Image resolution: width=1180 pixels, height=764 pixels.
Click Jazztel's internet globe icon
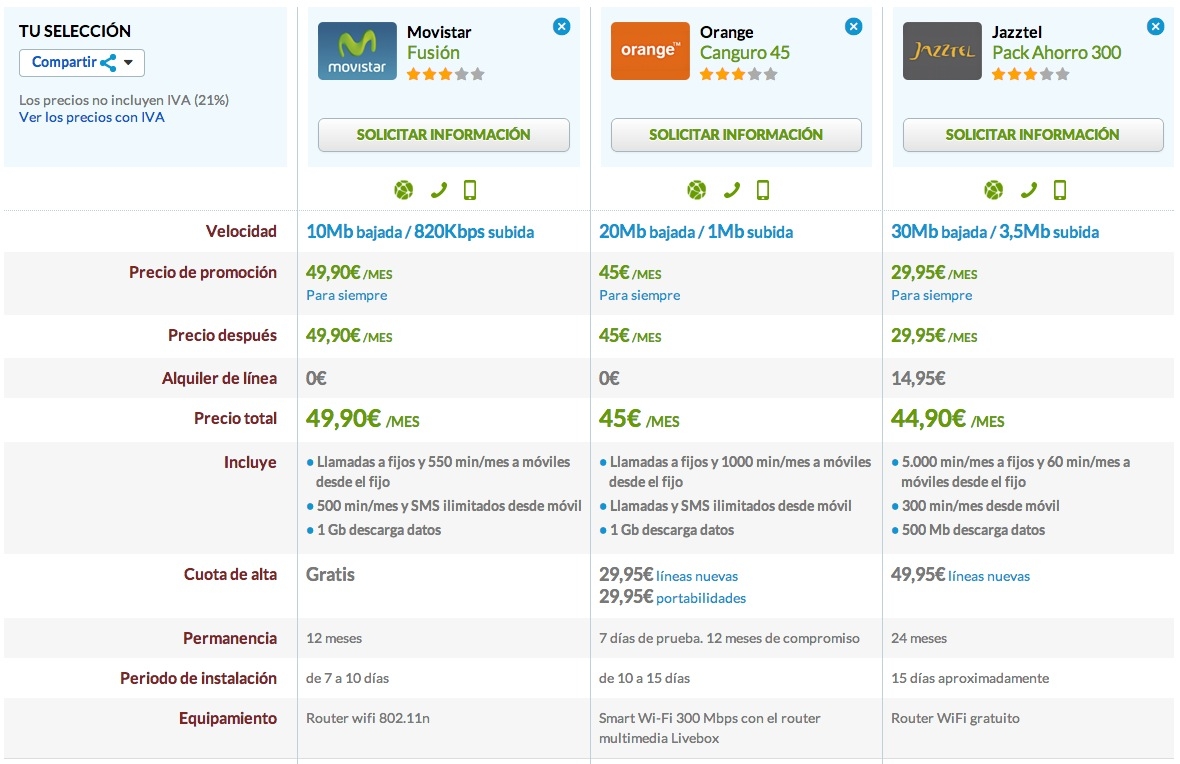point(994,190)
